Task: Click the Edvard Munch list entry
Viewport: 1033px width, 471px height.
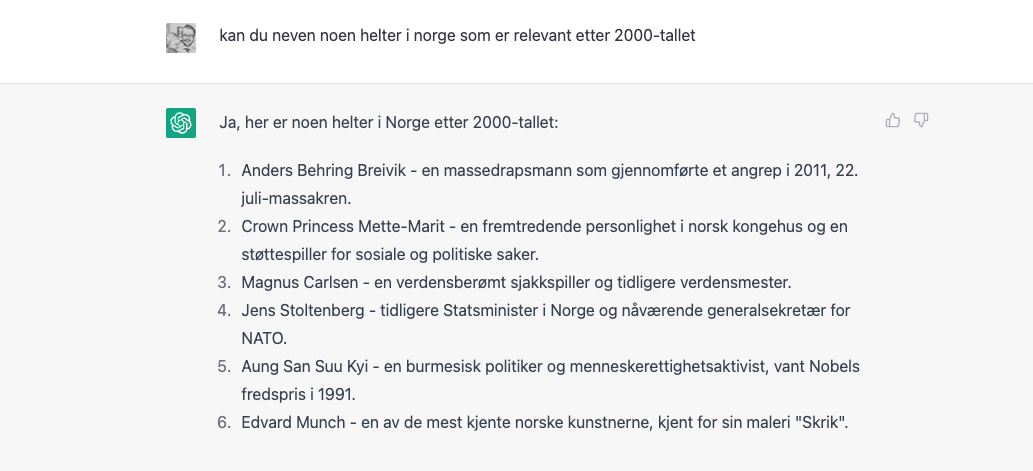Action: pos(545,422)
